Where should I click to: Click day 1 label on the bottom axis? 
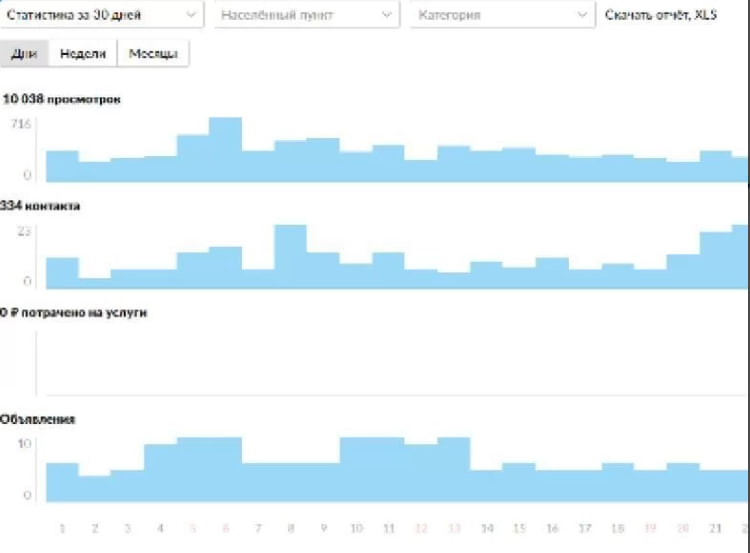(62, 528)
